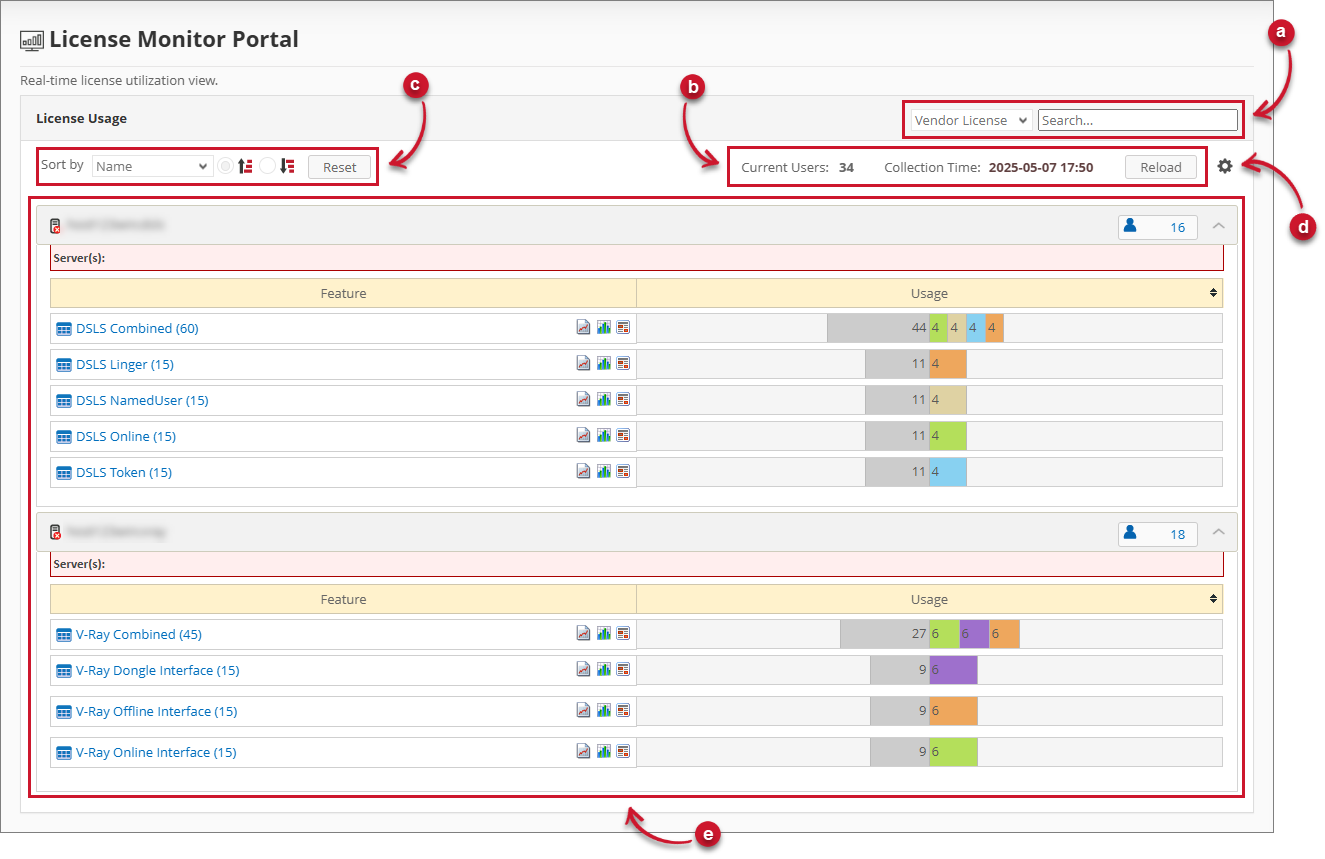Reload the license usage data
The width and height of the screenshot is (1325, 859).
pos(1161,167)
